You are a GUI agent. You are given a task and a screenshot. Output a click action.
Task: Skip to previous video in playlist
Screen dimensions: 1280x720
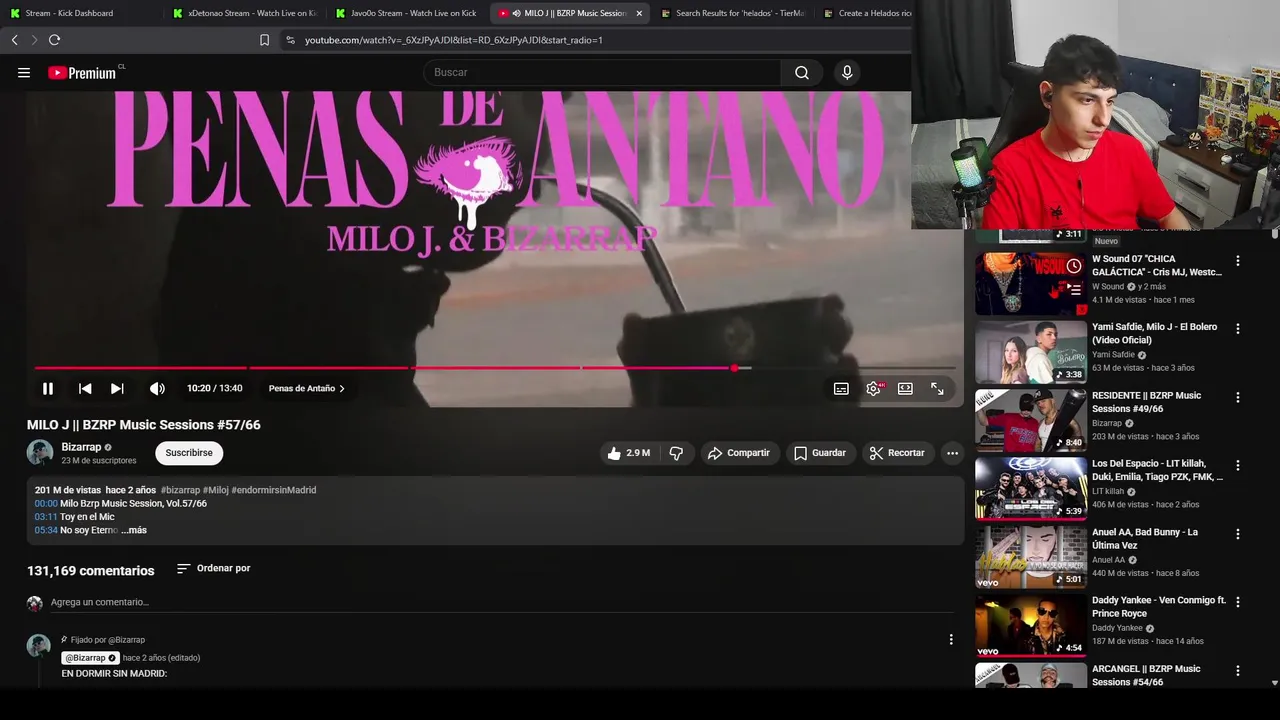tap(85, 388)
